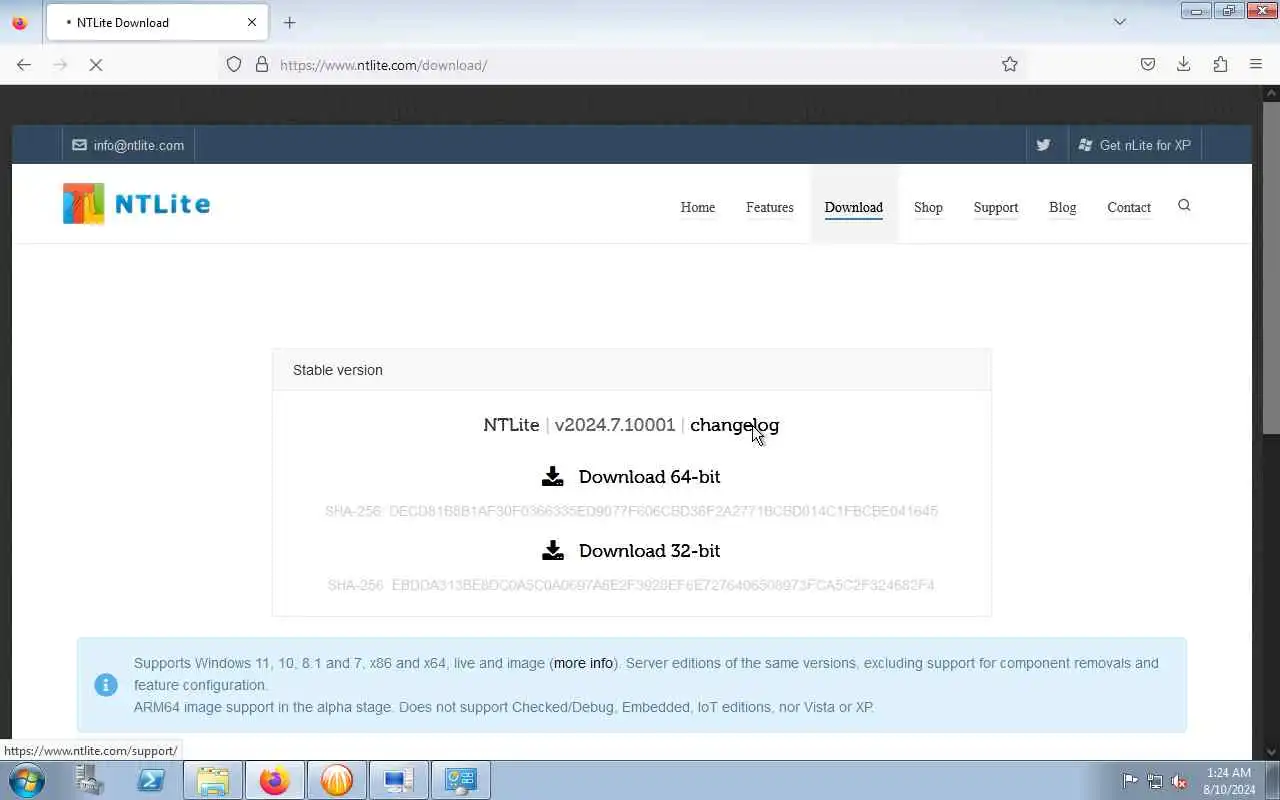The image size is (1280, 800).
Task: Open the Contact menu item
Action: point(1129,207)
